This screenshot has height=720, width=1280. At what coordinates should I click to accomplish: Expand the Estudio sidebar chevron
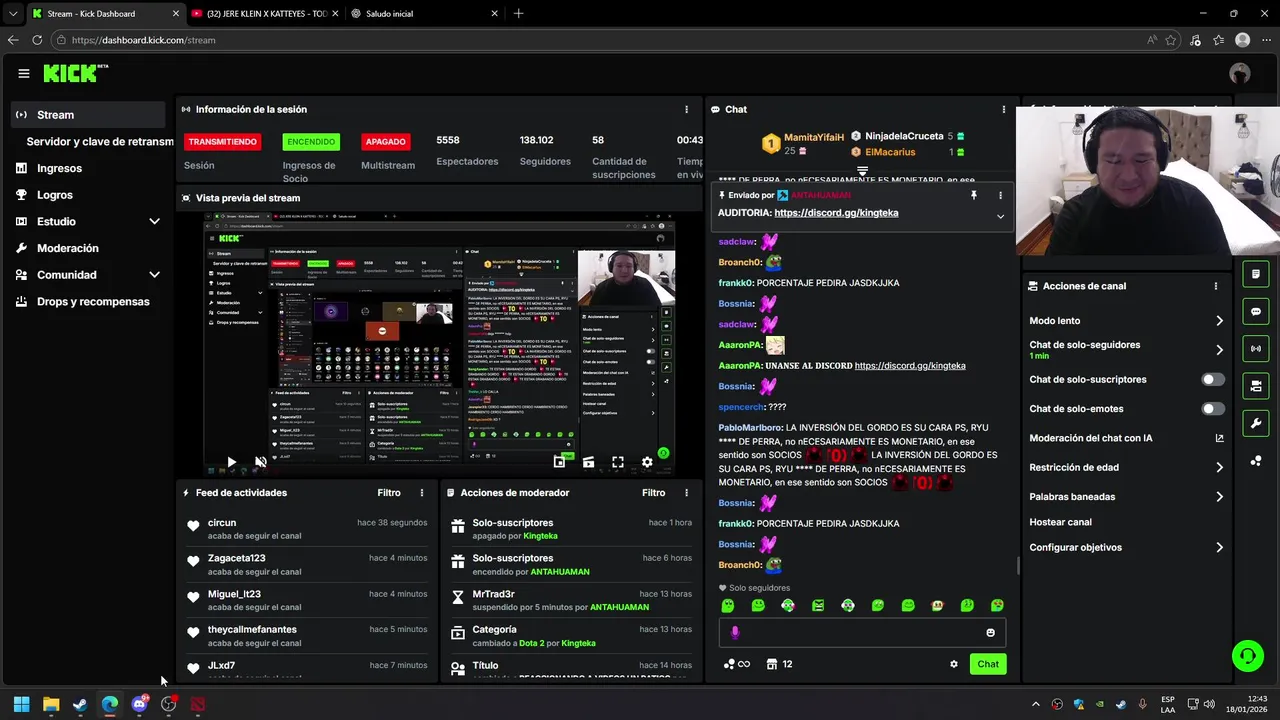pos(154,221)
